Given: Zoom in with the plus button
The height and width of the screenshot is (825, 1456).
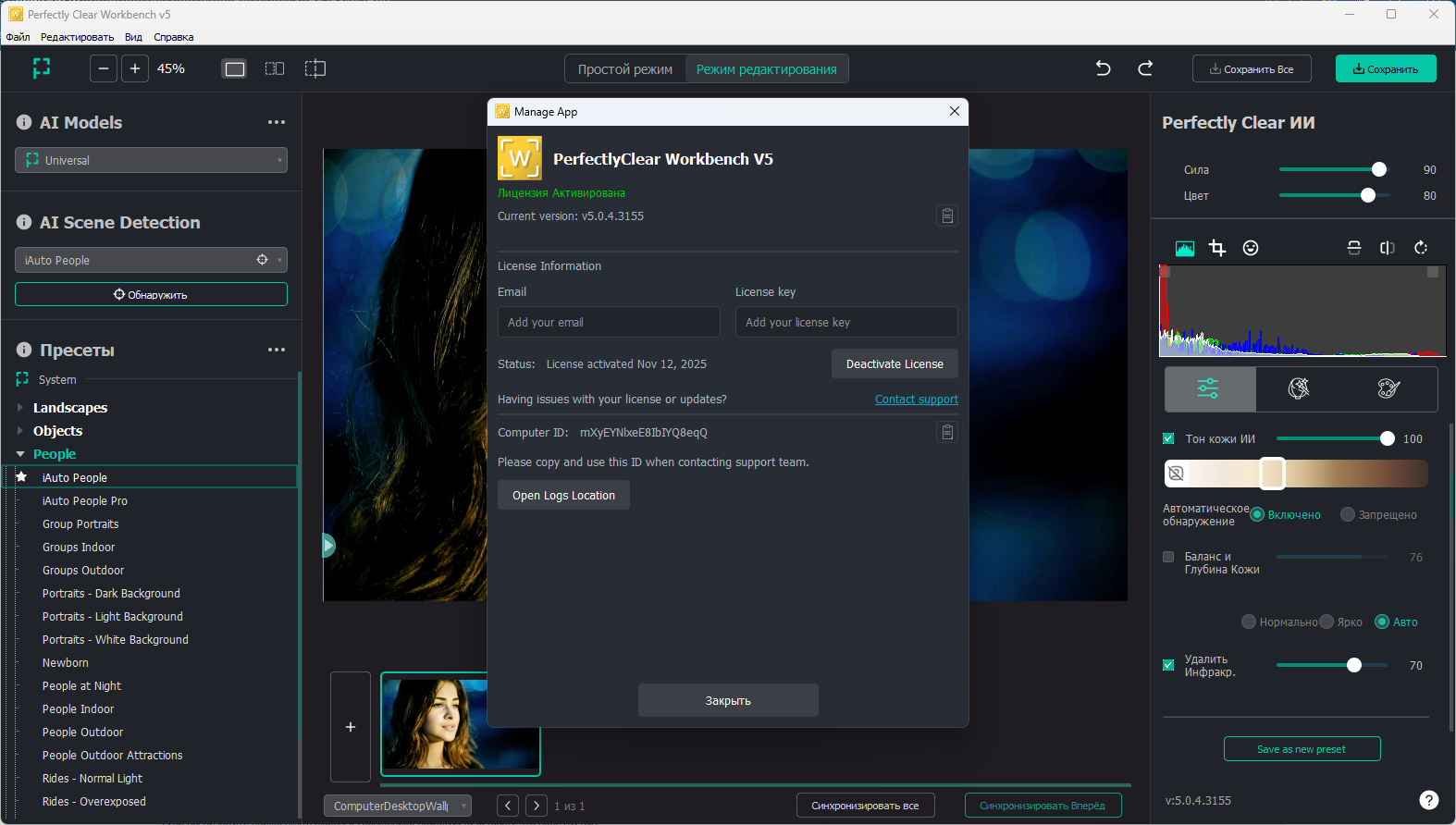Looking at the screenshot, I should click(135, 68).
